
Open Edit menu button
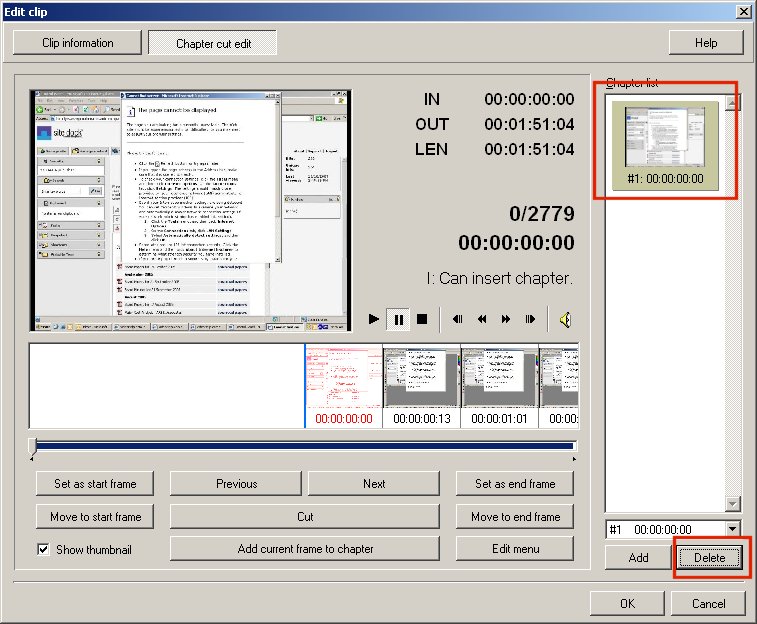click(515, 549)
